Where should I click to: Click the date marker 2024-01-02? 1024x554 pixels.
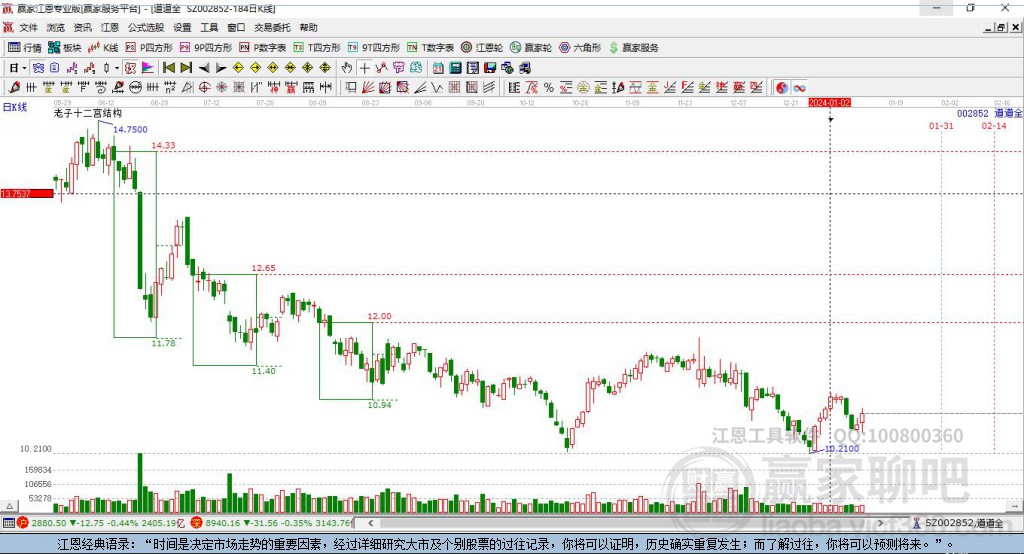coord(829,103)
